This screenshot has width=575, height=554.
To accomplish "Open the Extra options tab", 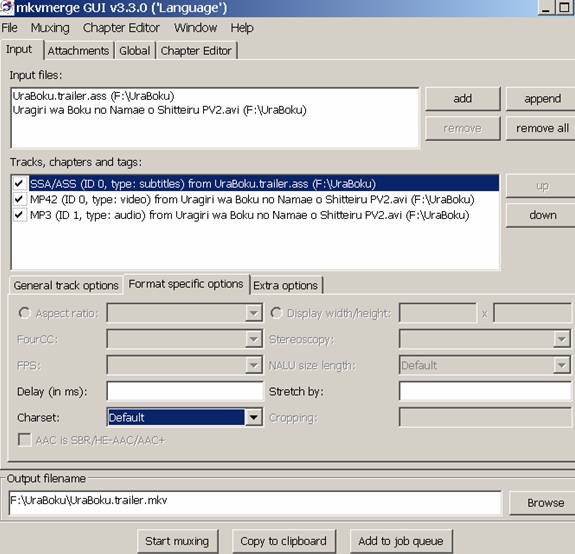I will [285, 285].
